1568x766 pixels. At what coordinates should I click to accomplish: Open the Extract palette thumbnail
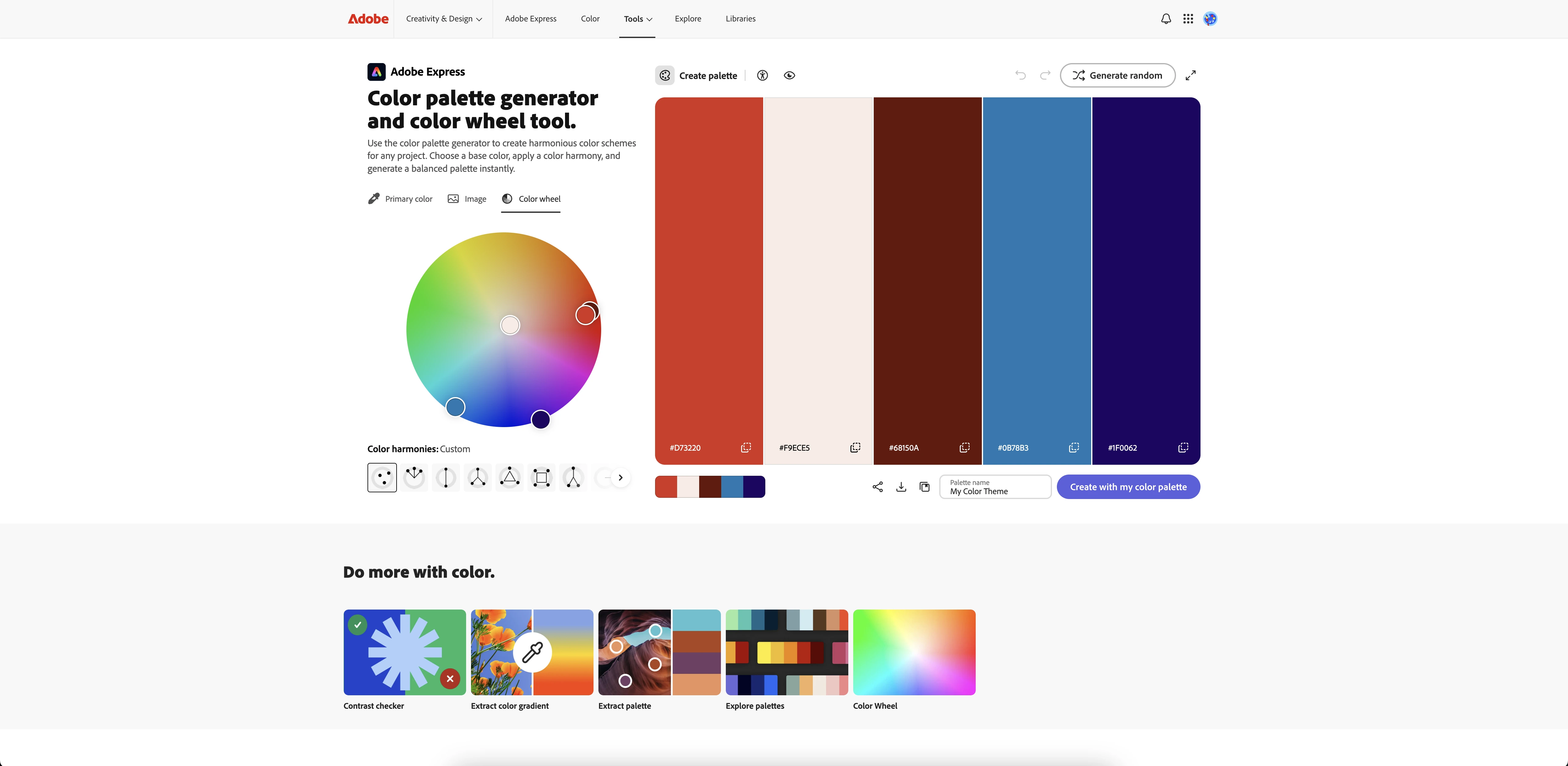coord(659,652)
